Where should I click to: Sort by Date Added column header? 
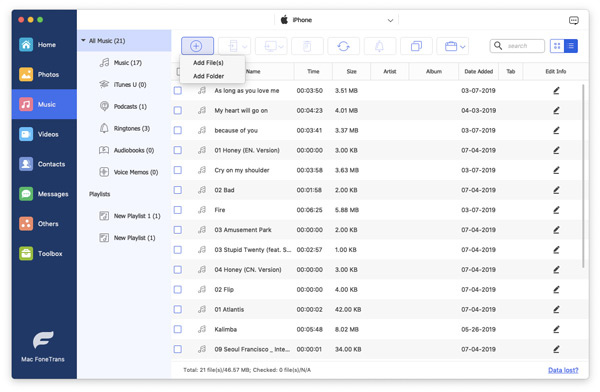point(478,72)
